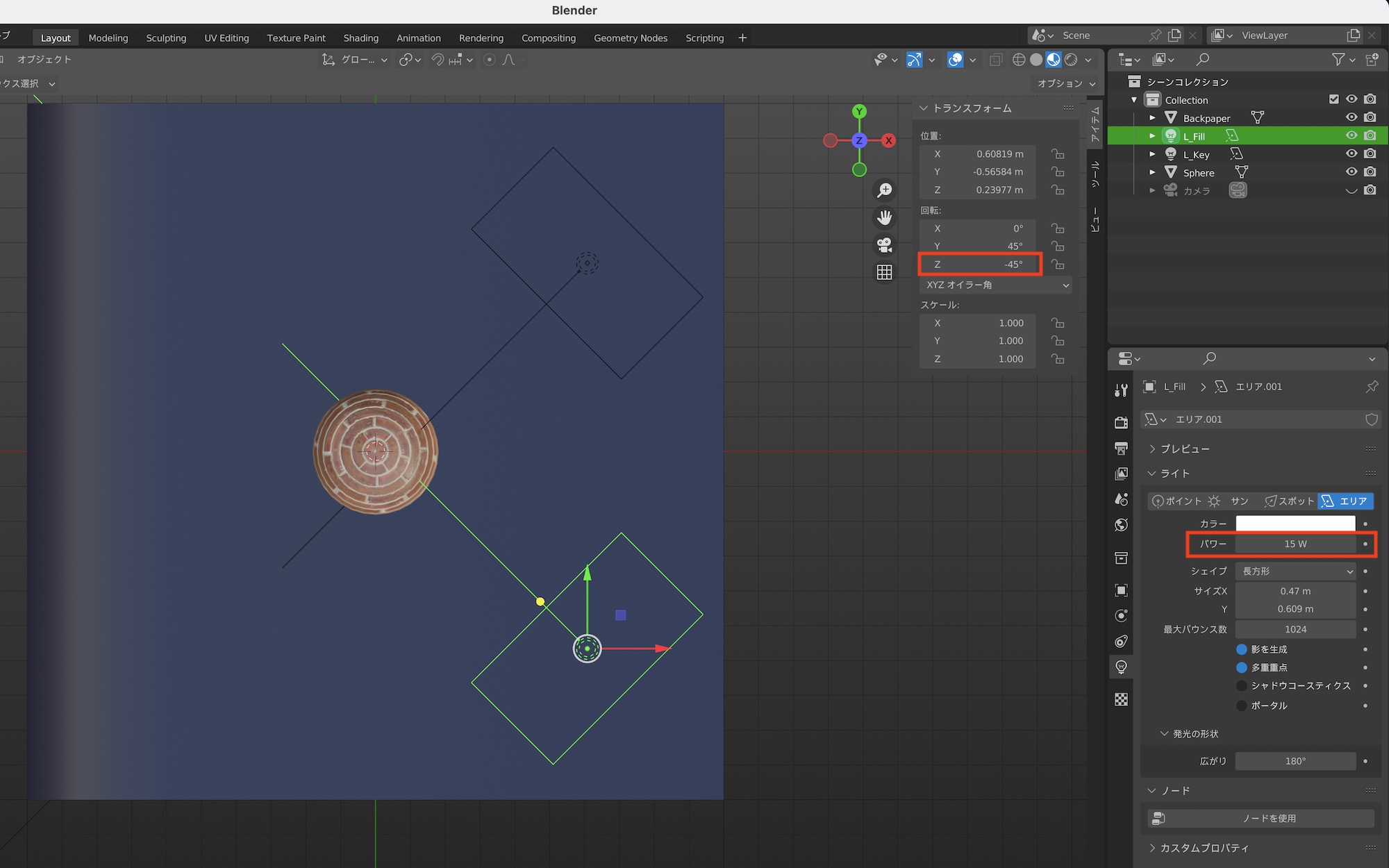
Task: Open the Render properties tab icon
Action: [x=1121, y=422]
